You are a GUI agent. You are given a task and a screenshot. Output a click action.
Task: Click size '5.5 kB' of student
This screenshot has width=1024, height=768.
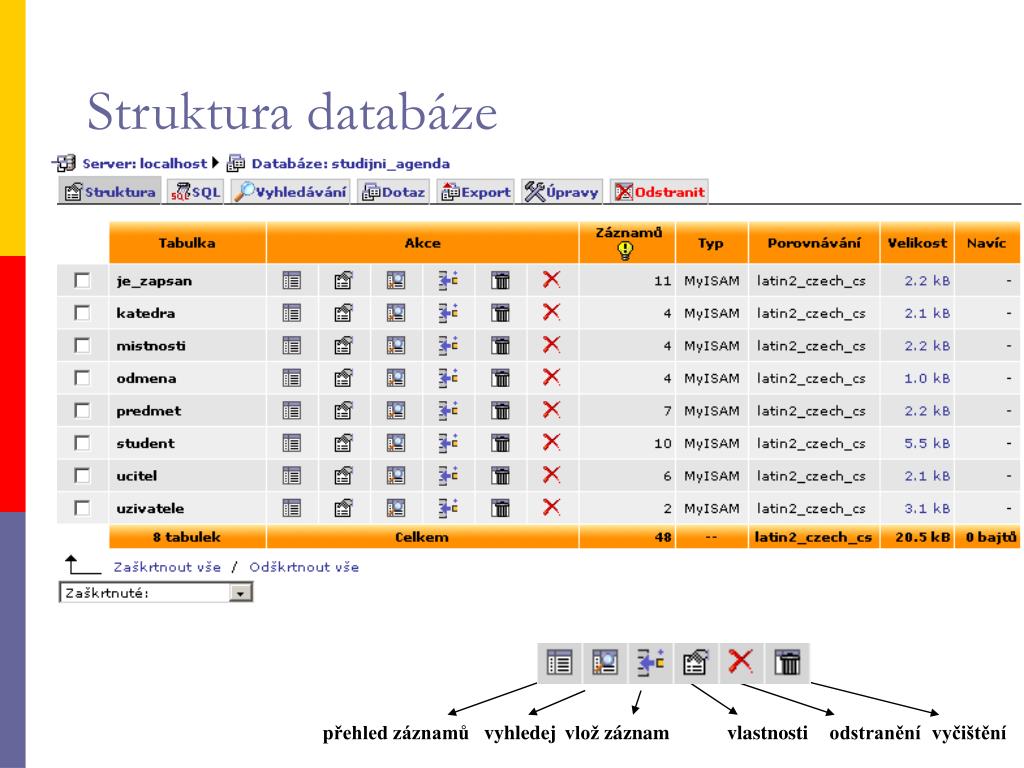[x=927, y=443]
